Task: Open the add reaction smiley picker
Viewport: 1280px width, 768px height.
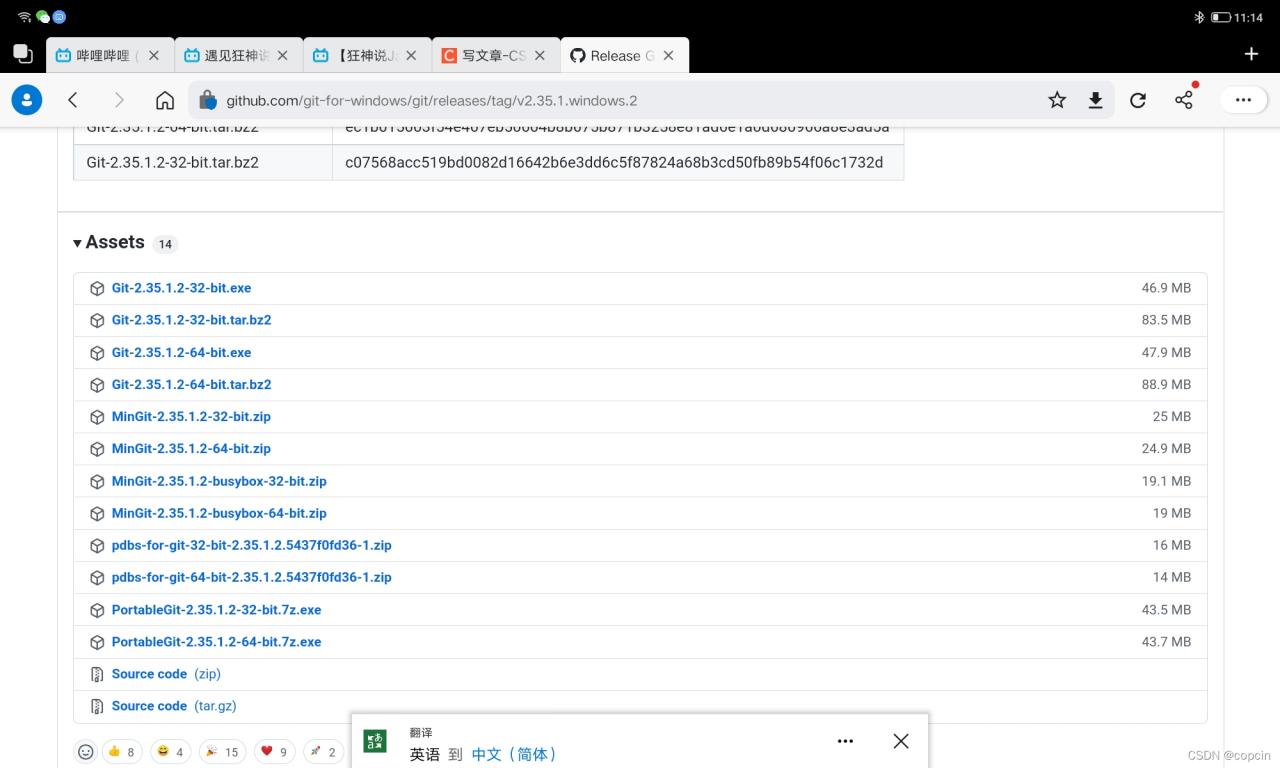Action: click(86, 751)
